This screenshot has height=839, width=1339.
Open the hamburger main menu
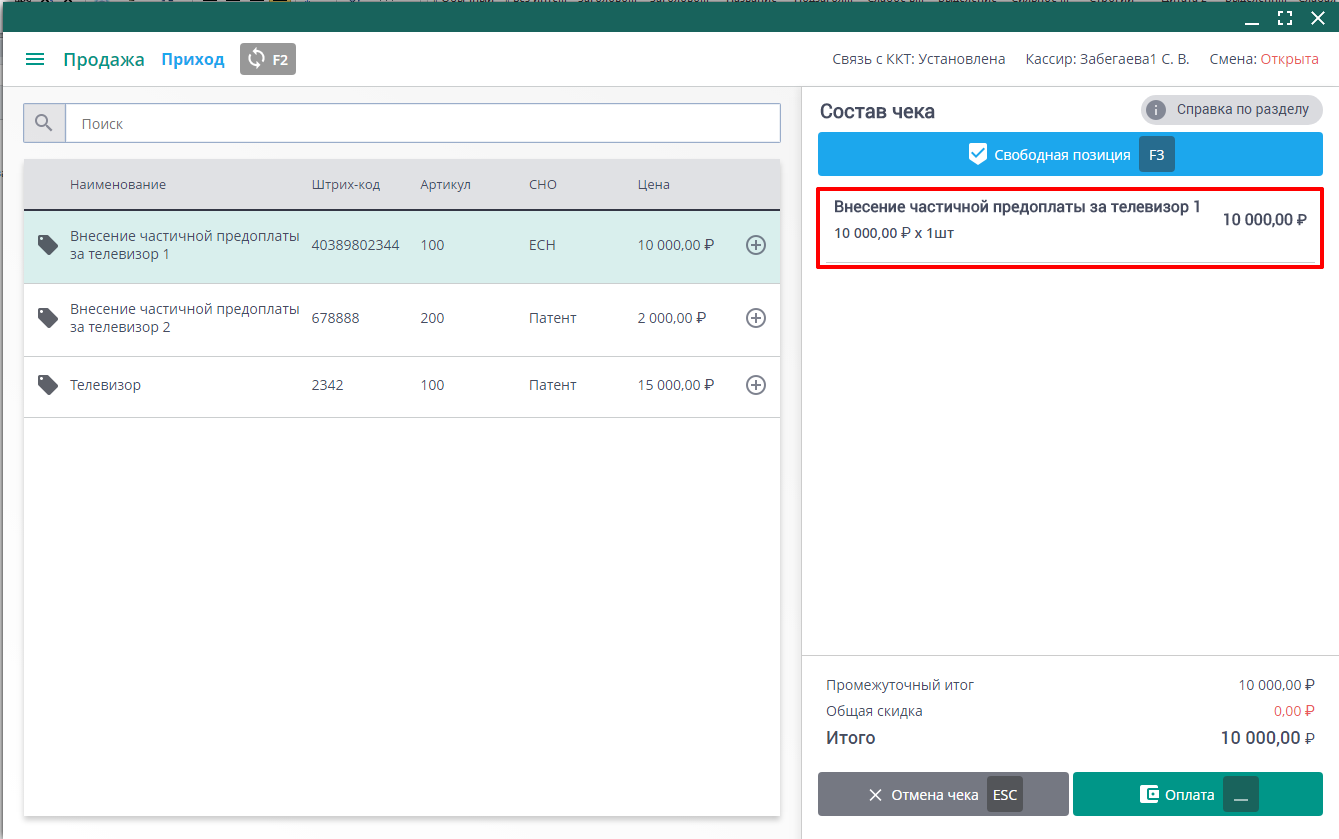click(x=35, y=59)
